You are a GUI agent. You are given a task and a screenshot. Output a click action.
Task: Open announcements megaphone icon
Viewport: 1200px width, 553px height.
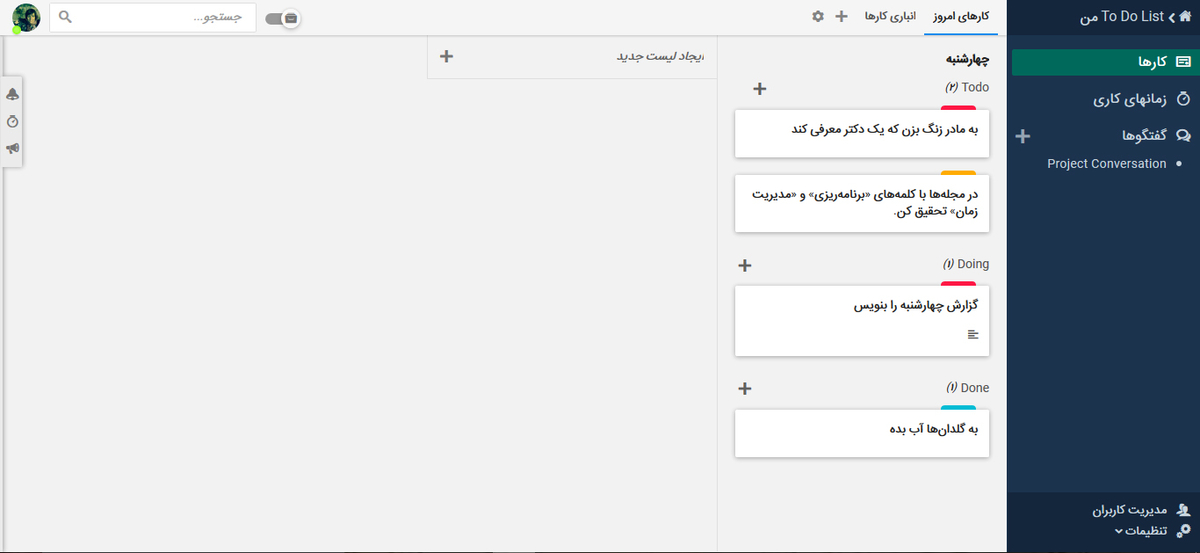[12, 148]
